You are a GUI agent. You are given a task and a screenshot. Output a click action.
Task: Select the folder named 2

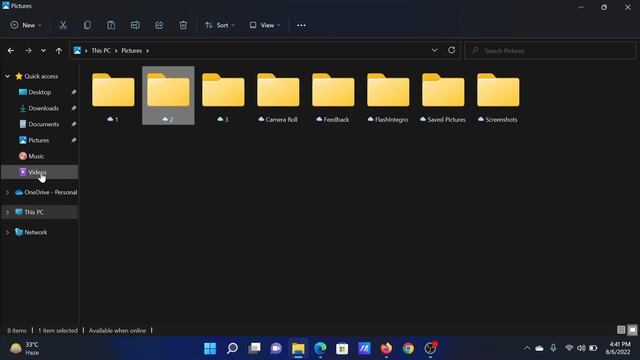[168, 96]
